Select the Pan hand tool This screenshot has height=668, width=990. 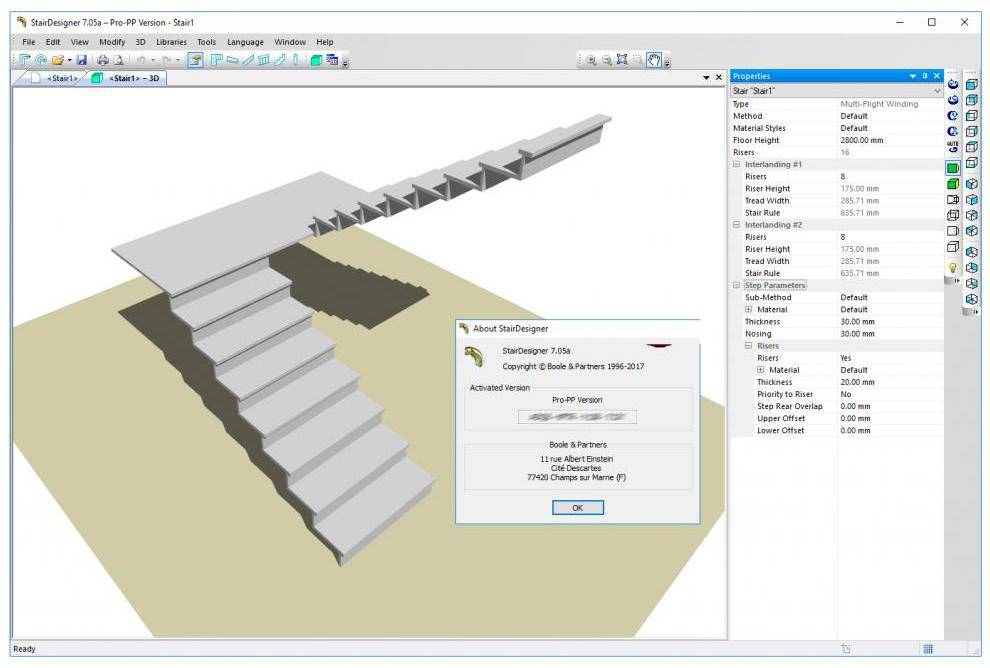pos(654,60)
